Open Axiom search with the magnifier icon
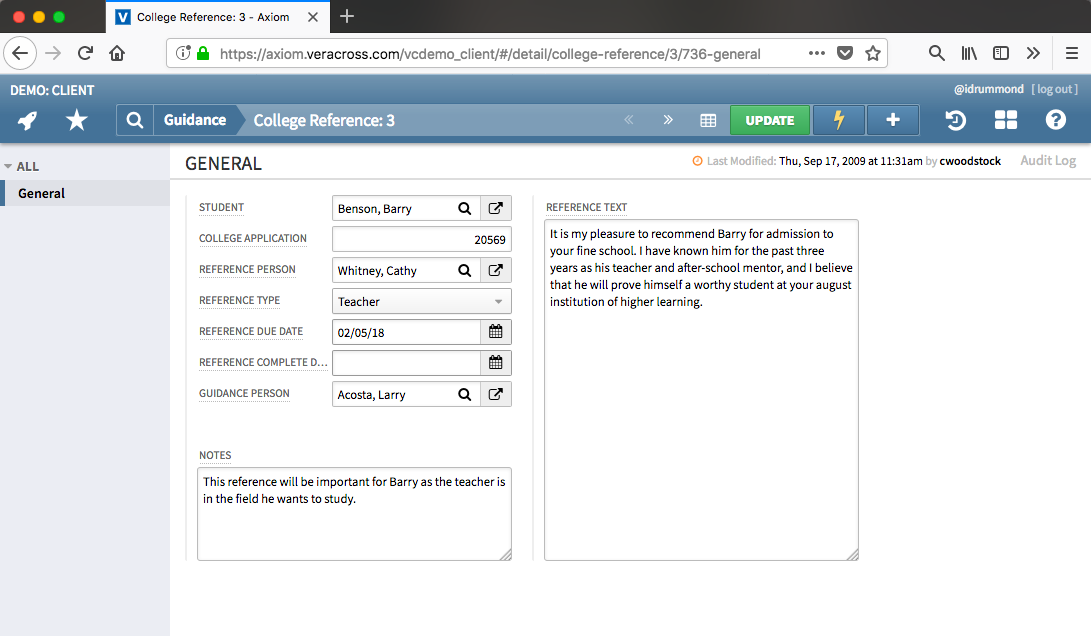Screen dimensions: 1091x636 coord(134,120)
